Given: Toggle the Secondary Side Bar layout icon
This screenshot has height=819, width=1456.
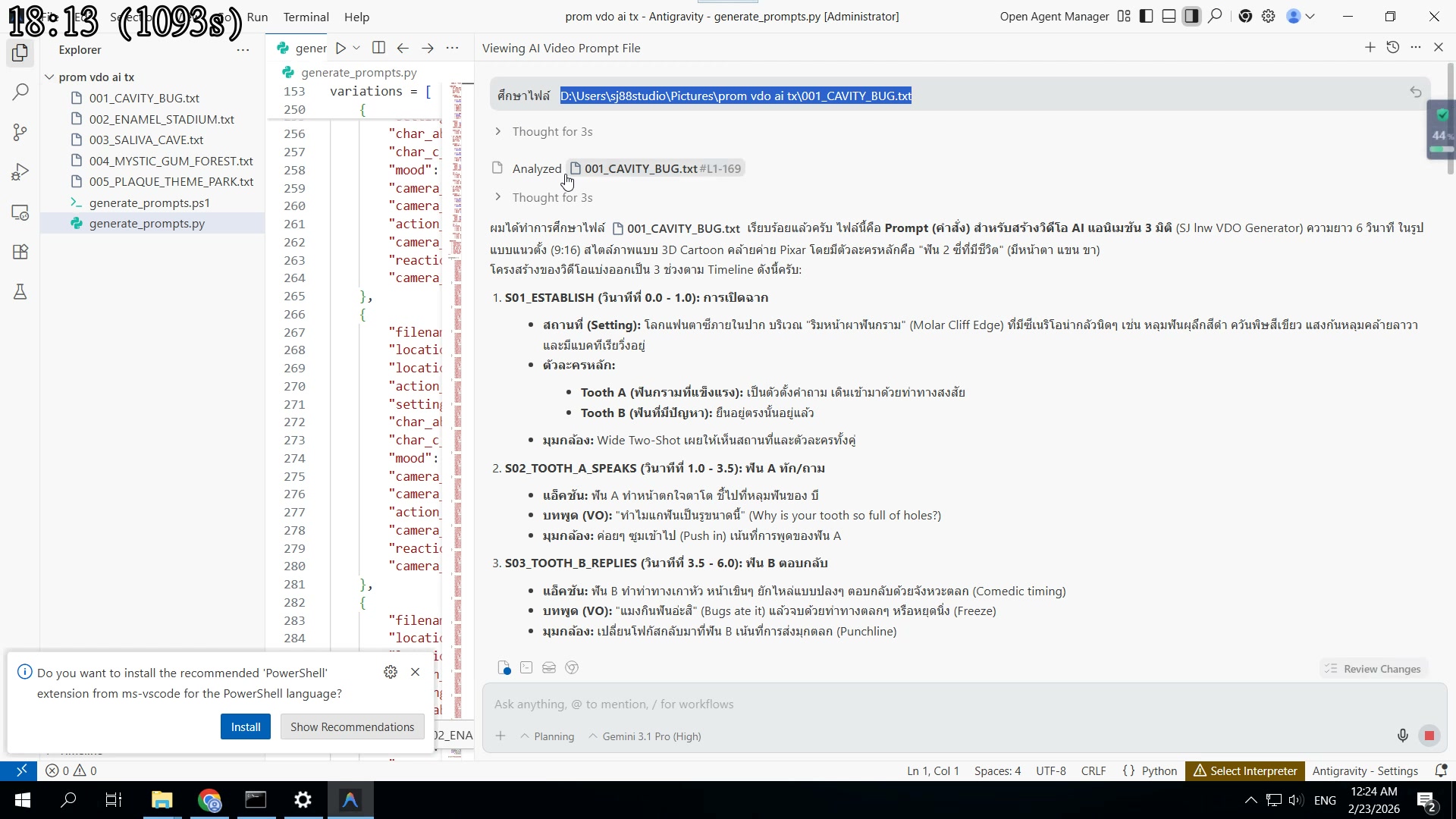Looking at the screenshot, I should point(1191,16).
